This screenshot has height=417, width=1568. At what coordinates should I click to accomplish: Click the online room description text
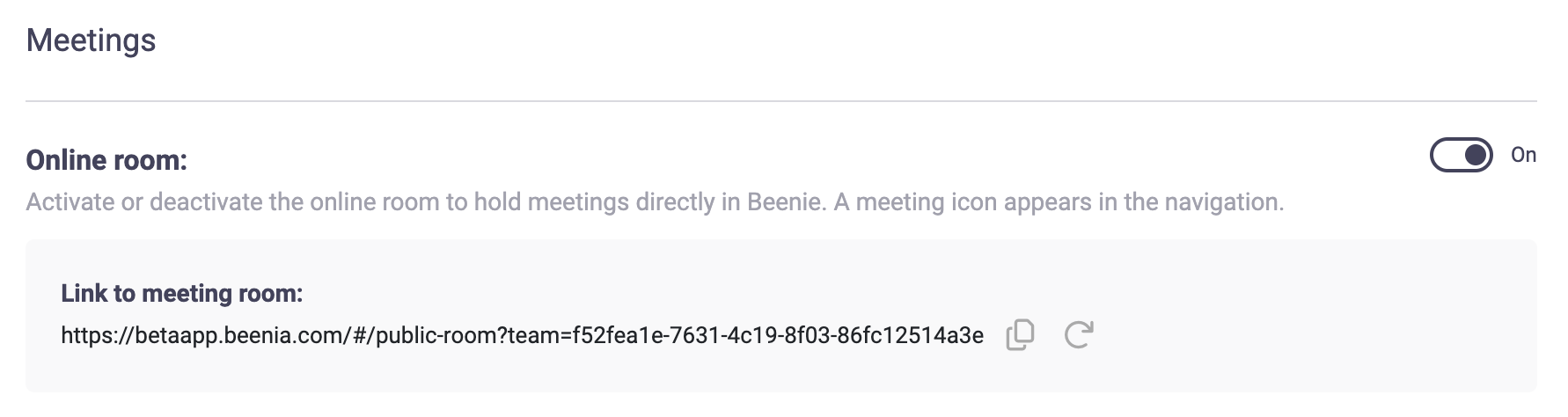click(655, 202)
